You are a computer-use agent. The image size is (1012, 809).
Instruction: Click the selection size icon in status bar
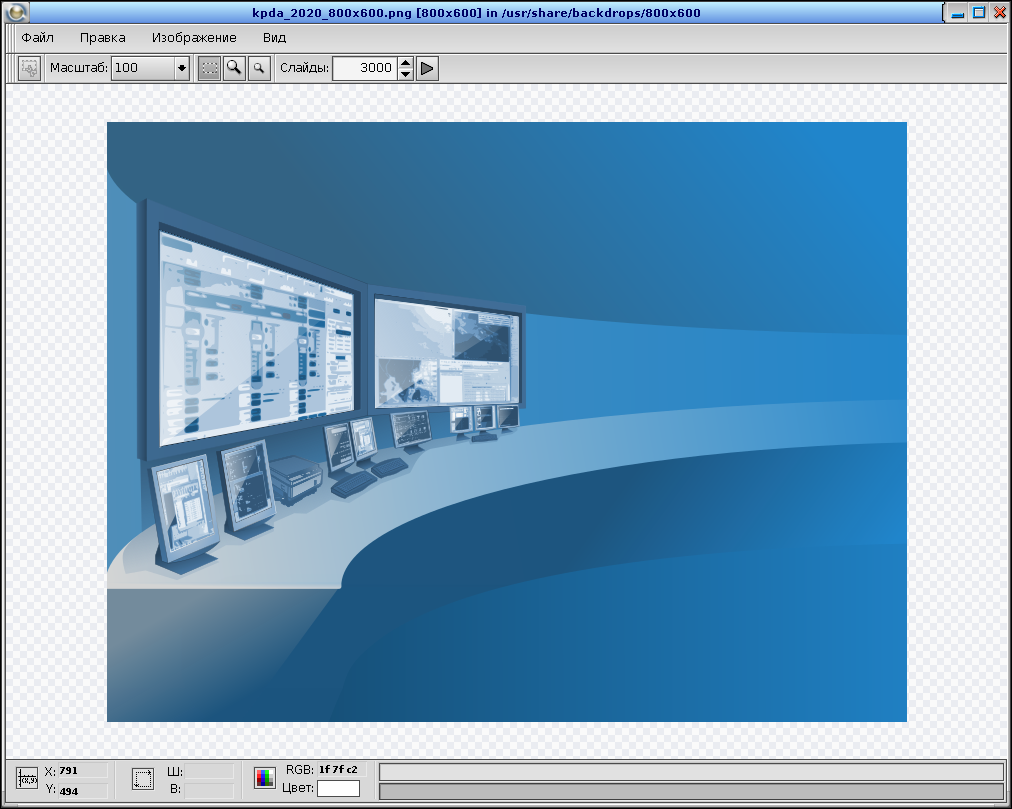click(143, 779)
